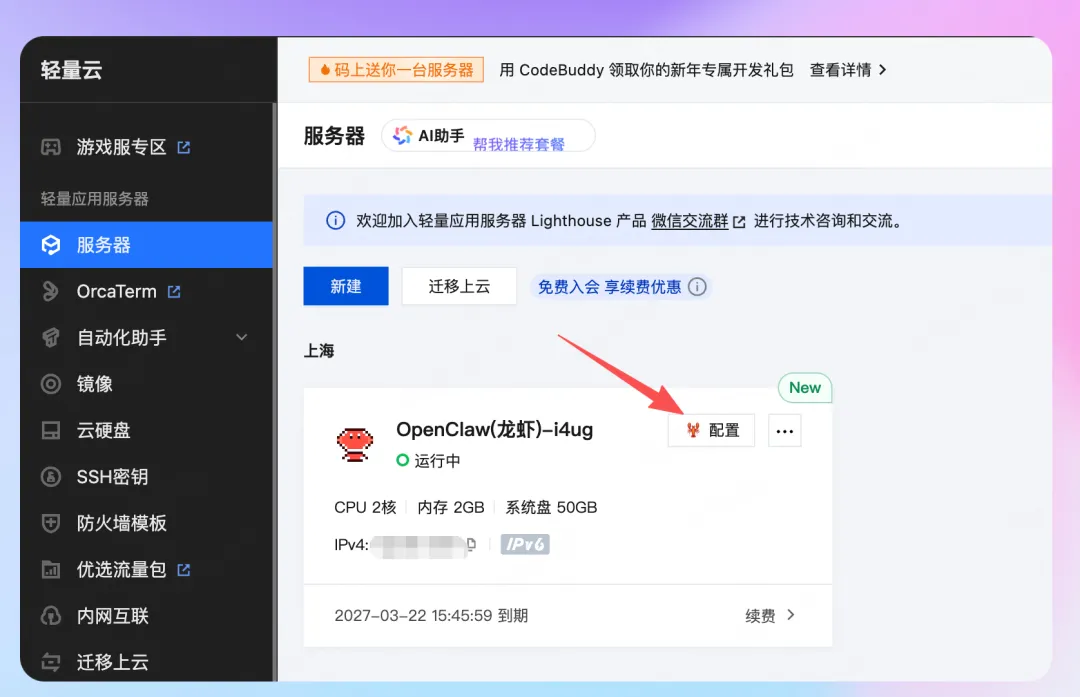Screen dimensions: 1080x697
Task: Open SSH密钥 in the sidebar
Action: (112, 477)
